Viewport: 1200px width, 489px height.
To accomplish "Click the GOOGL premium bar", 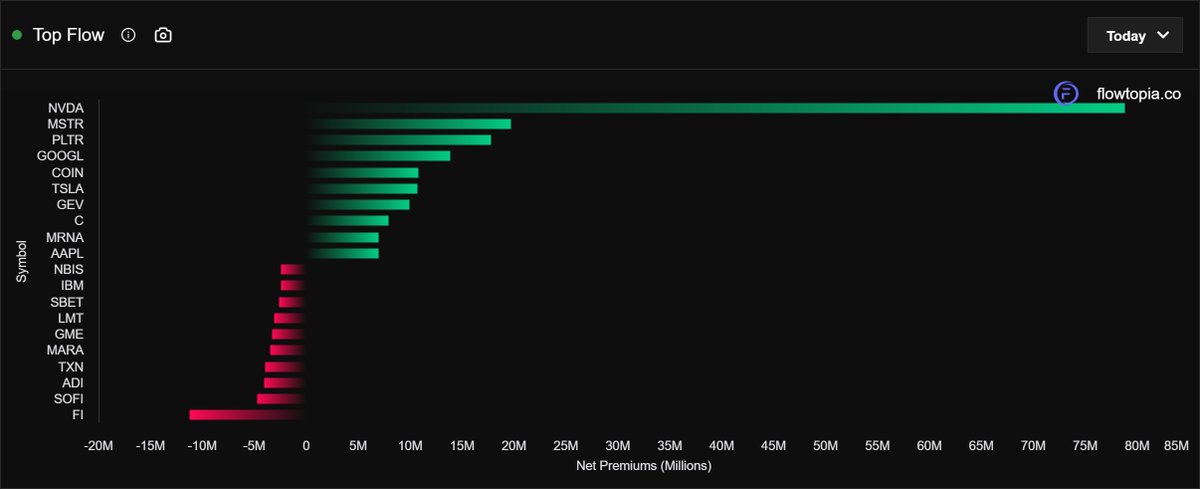I will 379,156.
